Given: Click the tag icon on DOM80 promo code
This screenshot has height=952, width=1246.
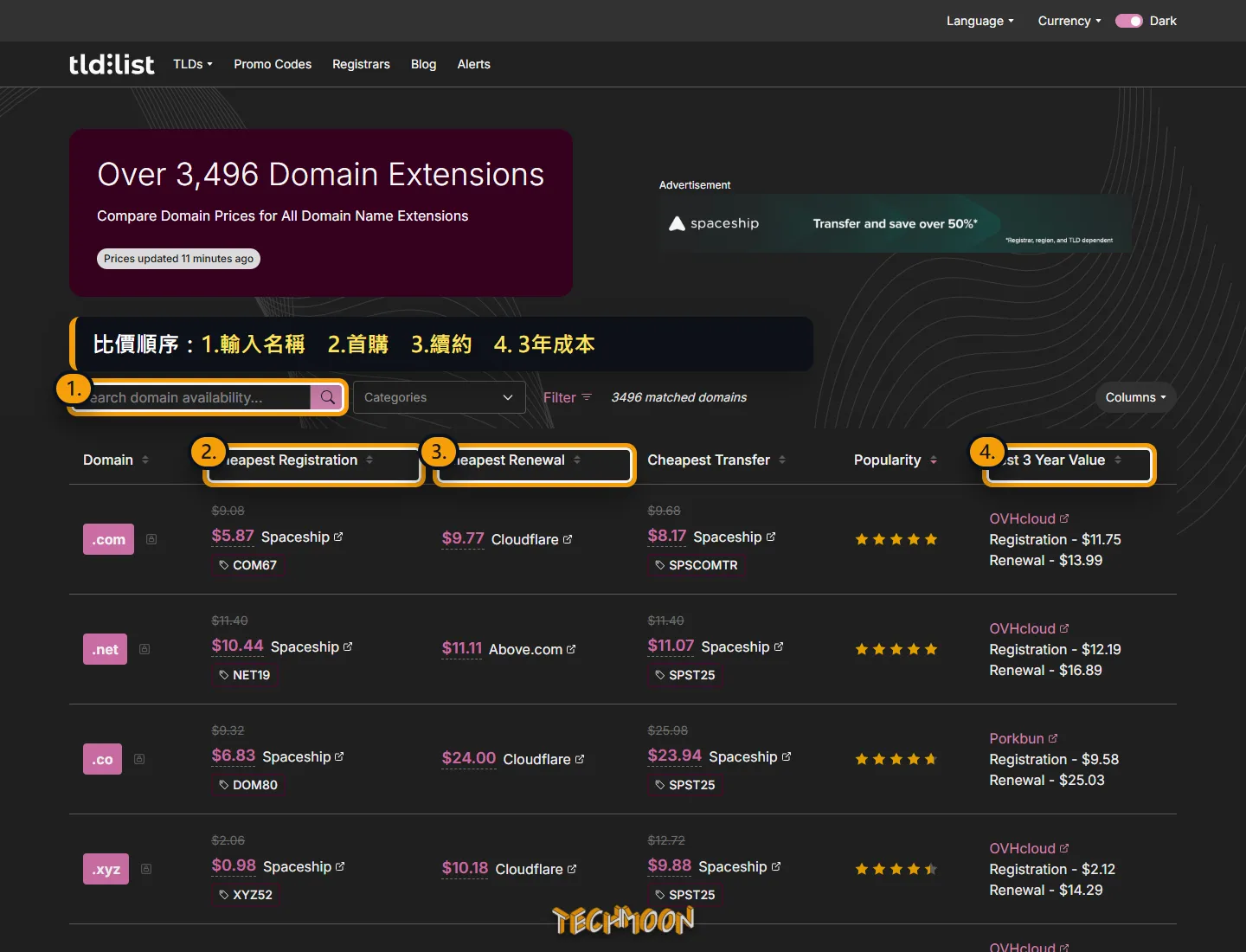Looking at the screenshot, I should click(x=224, y=785).
